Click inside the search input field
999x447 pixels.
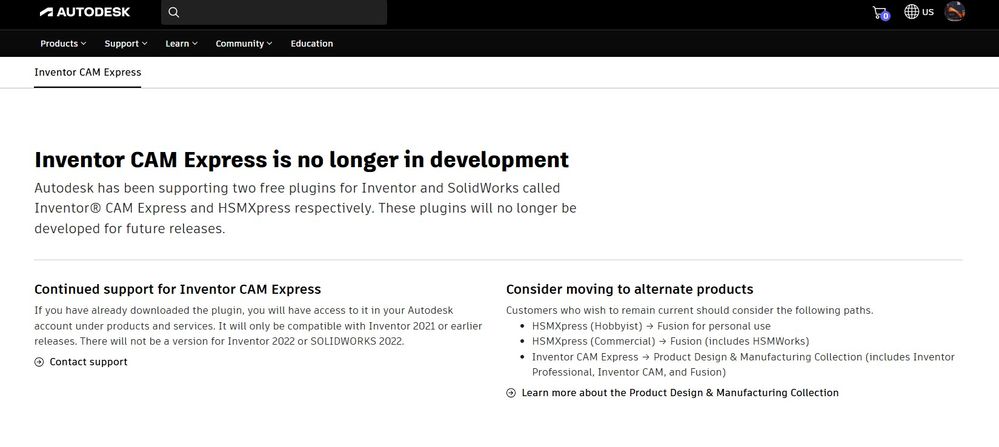point(274,12)
